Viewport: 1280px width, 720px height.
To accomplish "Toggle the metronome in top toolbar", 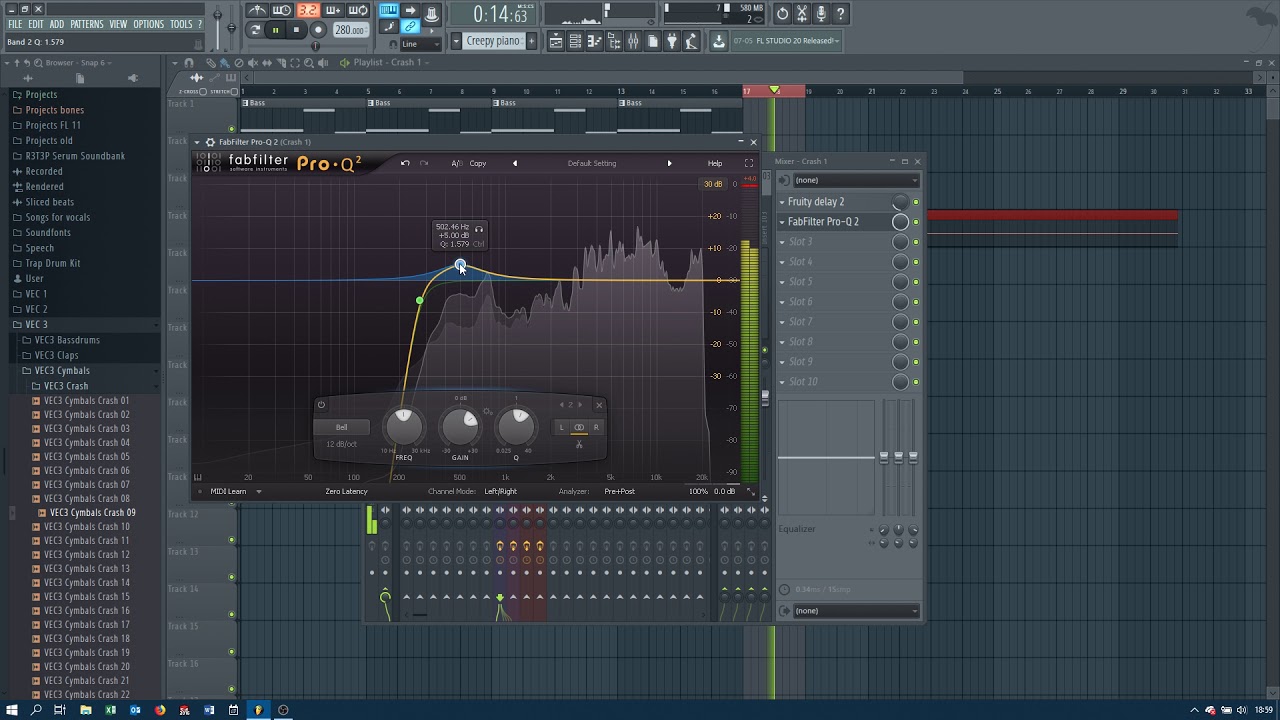I will coord(258,11).
